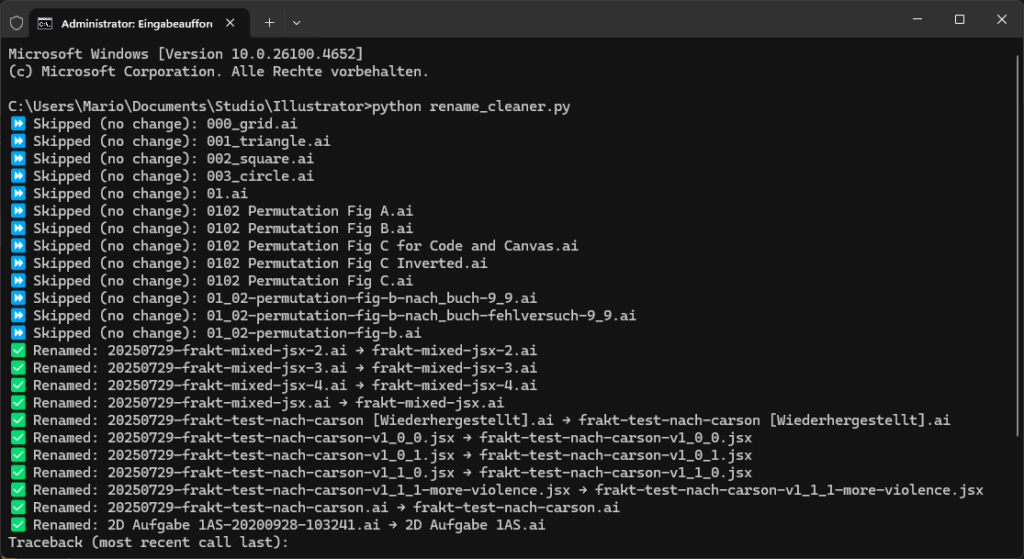Click the skip icon beside 01.ai line
This screenshot has width=1024, height=559.
pyautogui.click(x=18, y=194)
